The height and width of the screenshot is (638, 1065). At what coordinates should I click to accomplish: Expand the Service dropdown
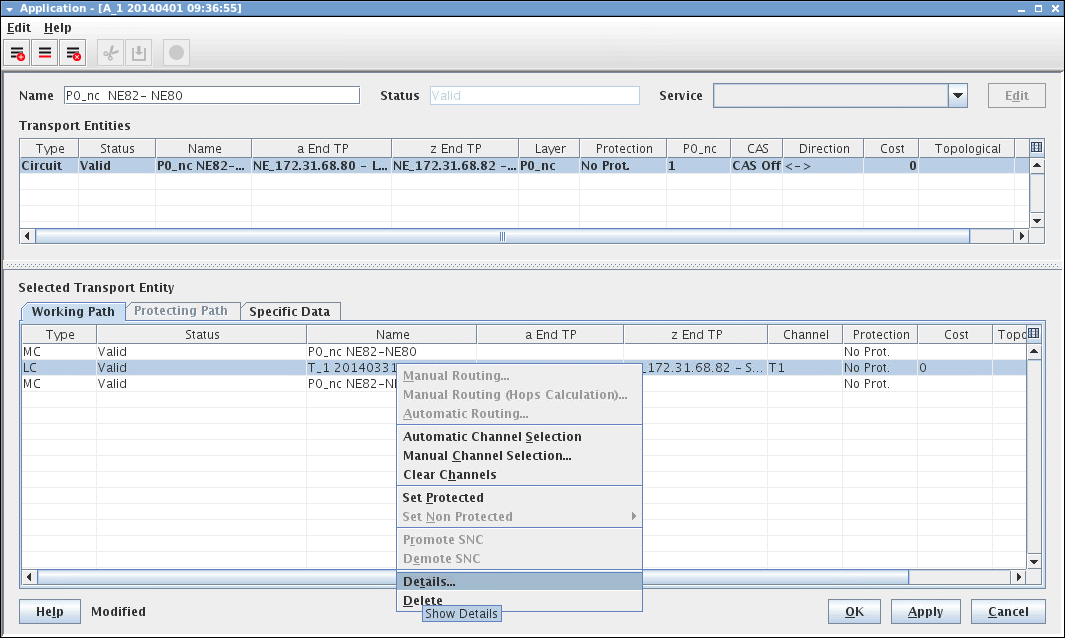point(958,96)
